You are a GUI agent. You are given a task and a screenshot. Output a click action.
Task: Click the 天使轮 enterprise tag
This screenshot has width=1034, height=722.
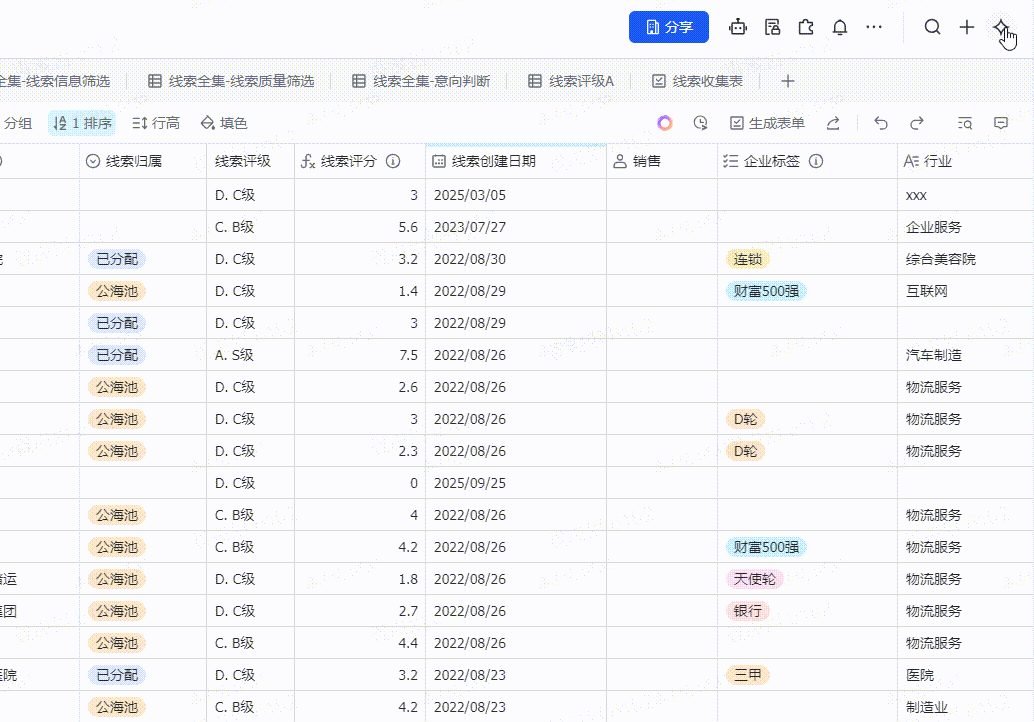coord(754,579)
